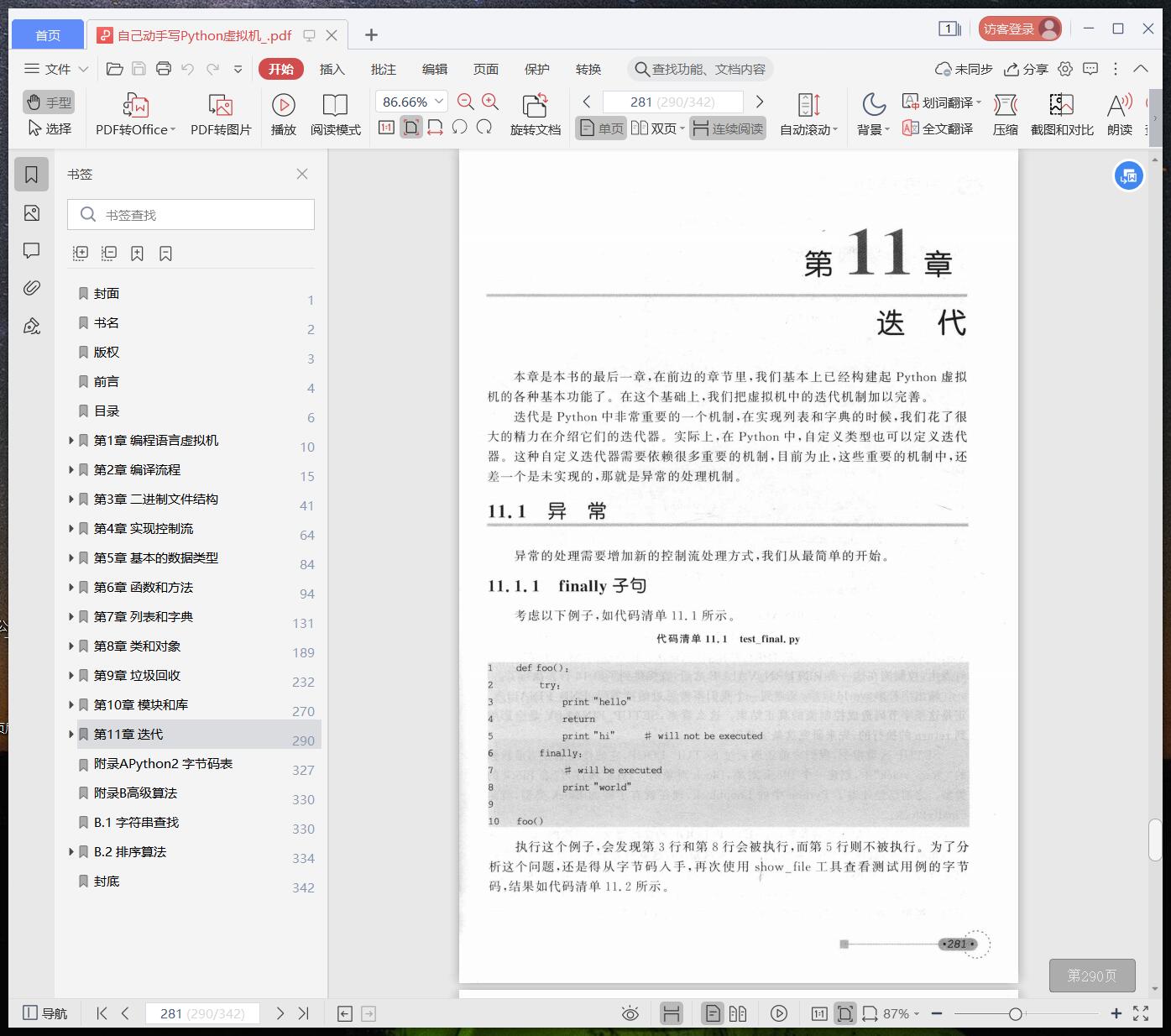Open a new tab with plus button

[371, 34]
